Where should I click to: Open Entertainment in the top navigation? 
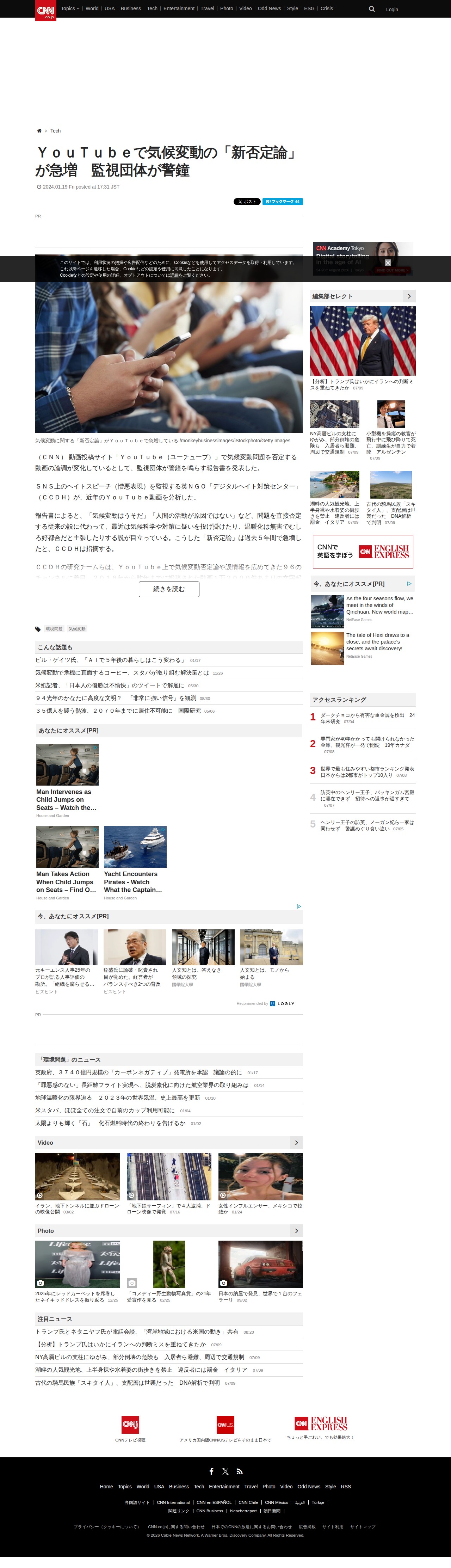click(x=179, y=8)
